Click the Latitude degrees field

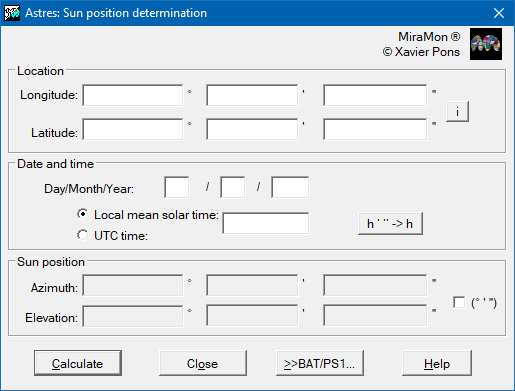click(x=133, y=129)
